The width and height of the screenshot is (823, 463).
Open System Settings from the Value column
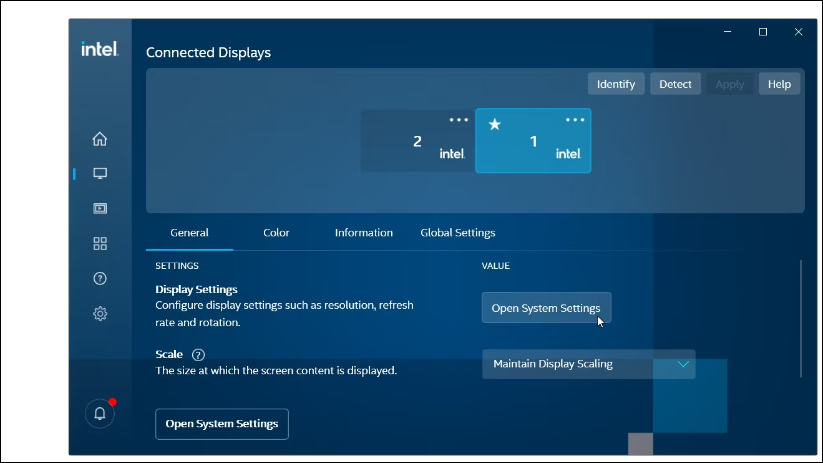(546, 308)
